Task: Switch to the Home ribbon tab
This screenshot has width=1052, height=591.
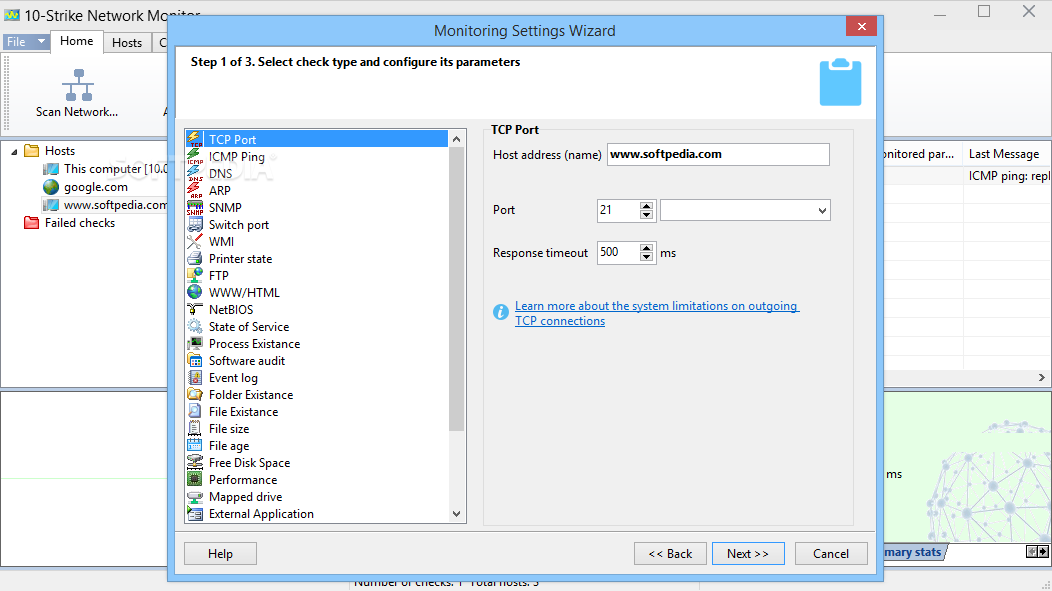Action: (x=76, y=41)
